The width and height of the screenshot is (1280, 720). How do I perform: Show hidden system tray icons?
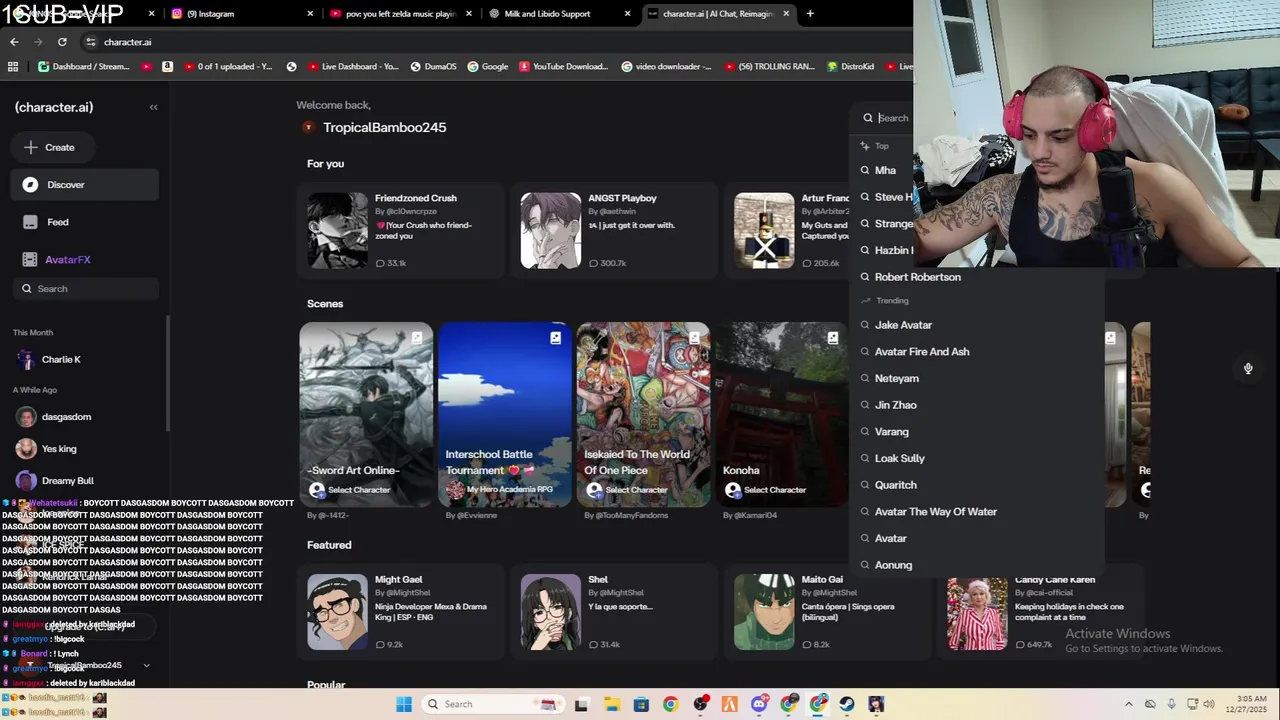click(1129, 704)
